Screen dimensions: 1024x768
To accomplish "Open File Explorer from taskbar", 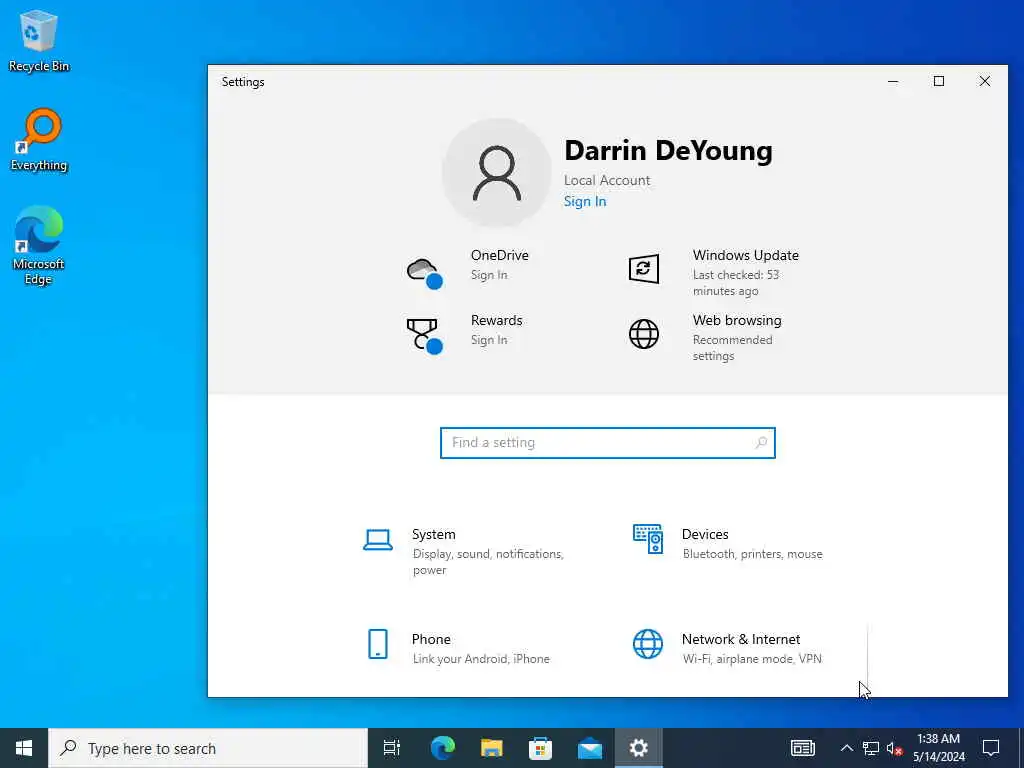I will 491,748.
